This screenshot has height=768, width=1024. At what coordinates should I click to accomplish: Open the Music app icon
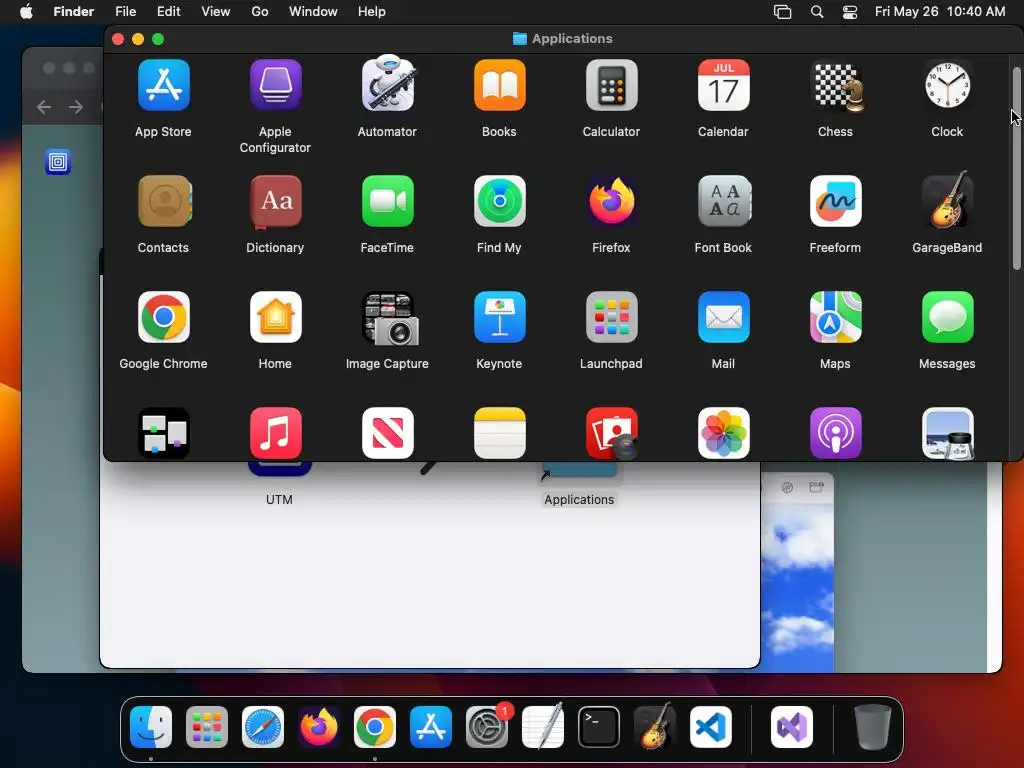[276, 433]
